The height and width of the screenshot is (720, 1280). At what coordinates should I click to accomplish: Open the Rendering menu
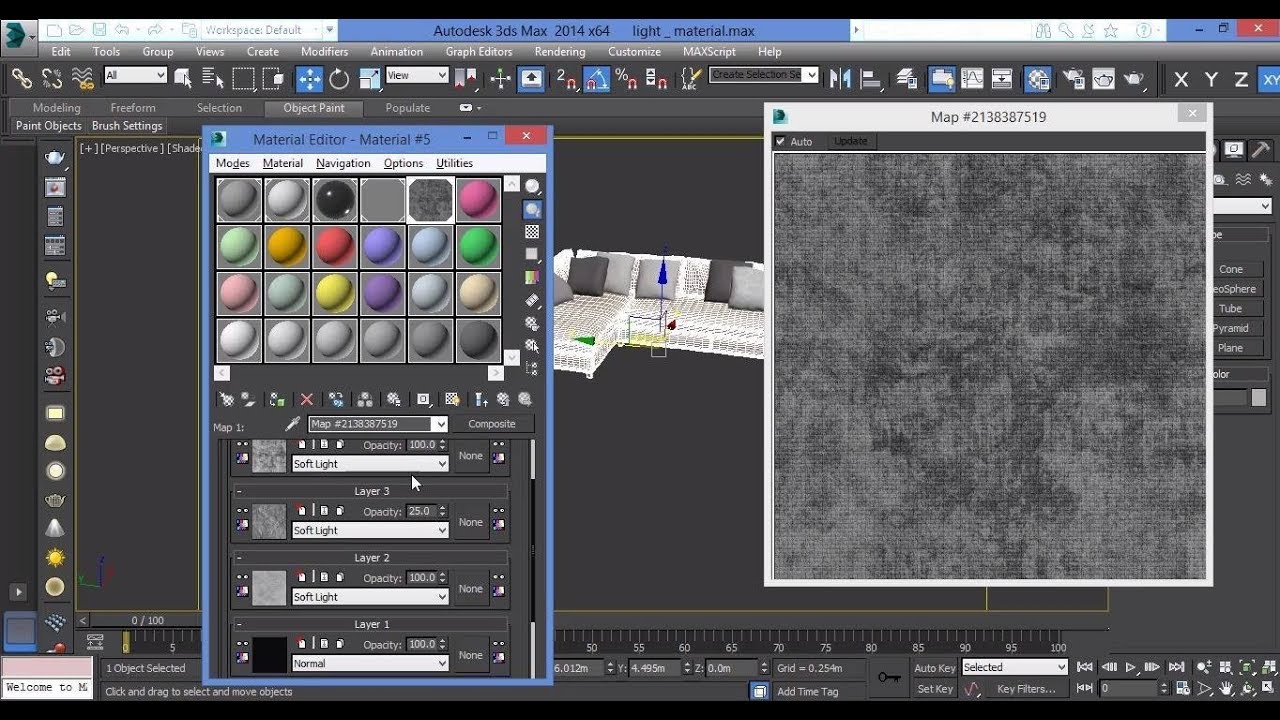[x=560, y=51]
